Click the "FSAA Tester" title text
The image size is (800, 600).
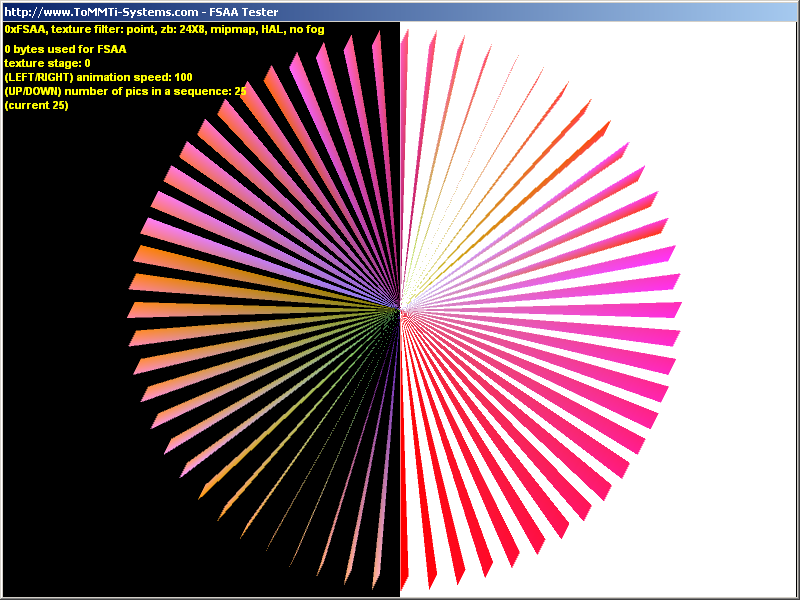pyautogui.click(x=243, y=11)
